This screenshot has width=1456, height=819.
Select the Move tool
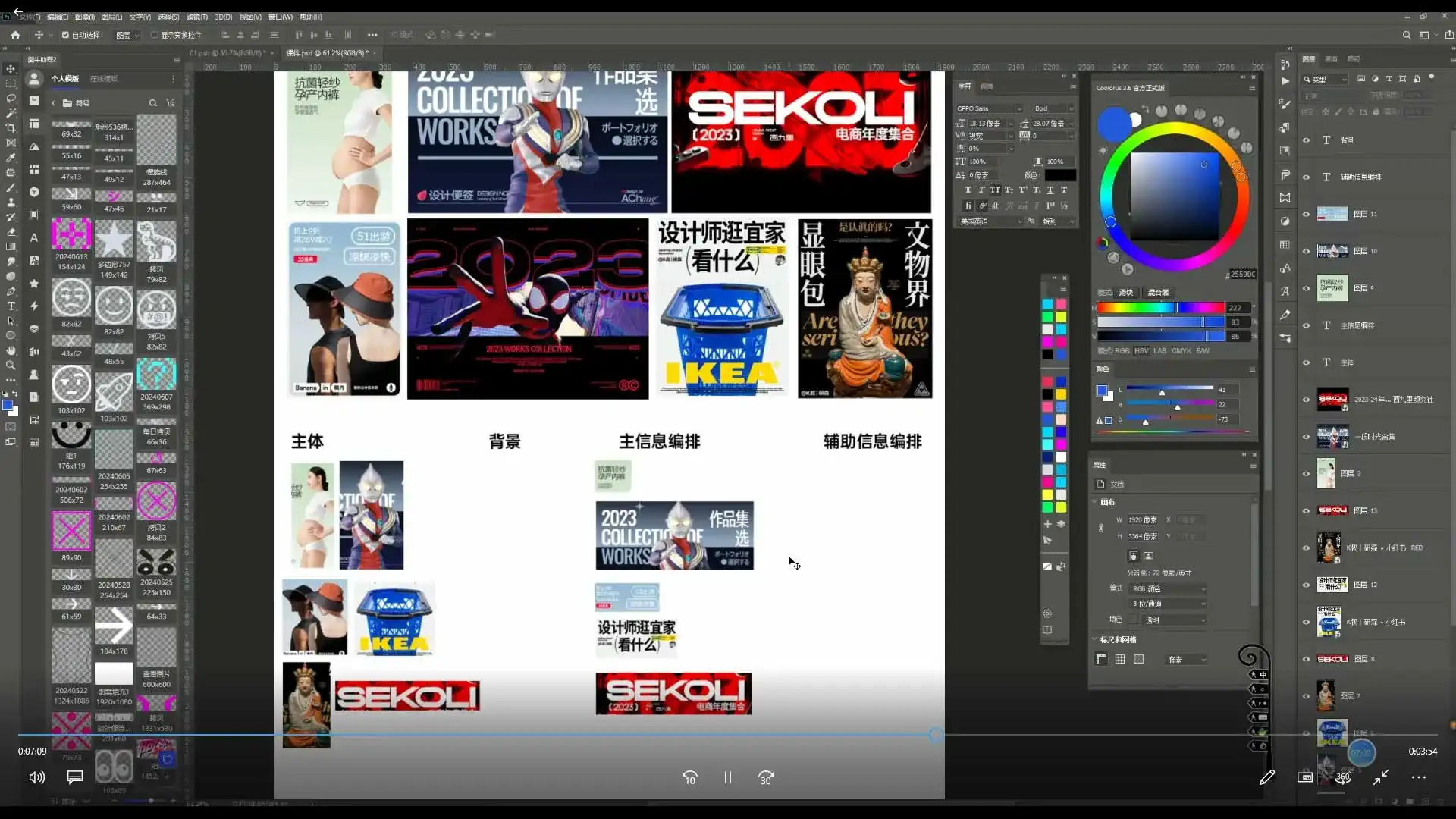point(11,68)
